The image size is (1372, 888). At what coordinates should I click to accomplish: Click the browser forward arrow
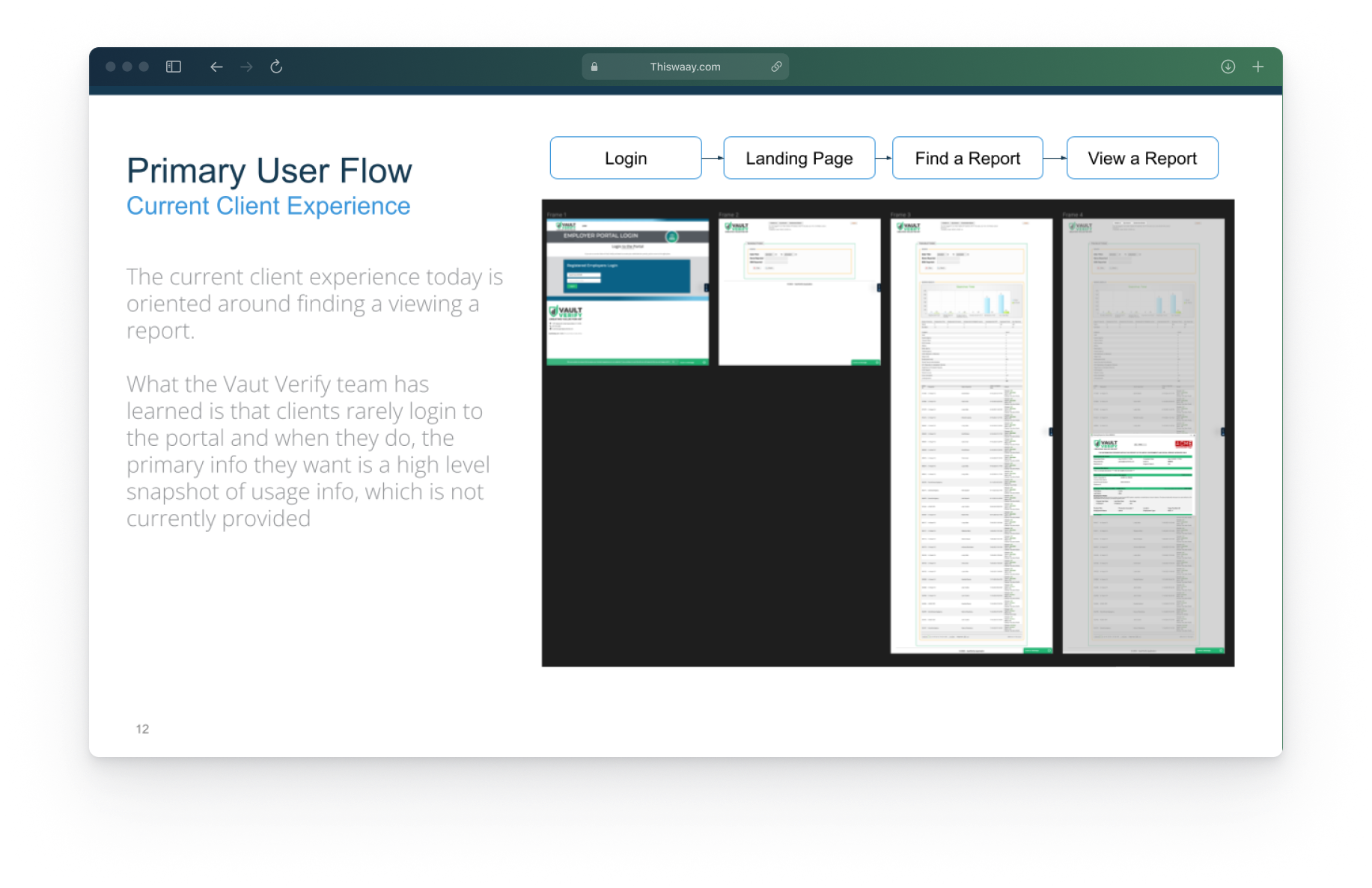tap(246, 67)
